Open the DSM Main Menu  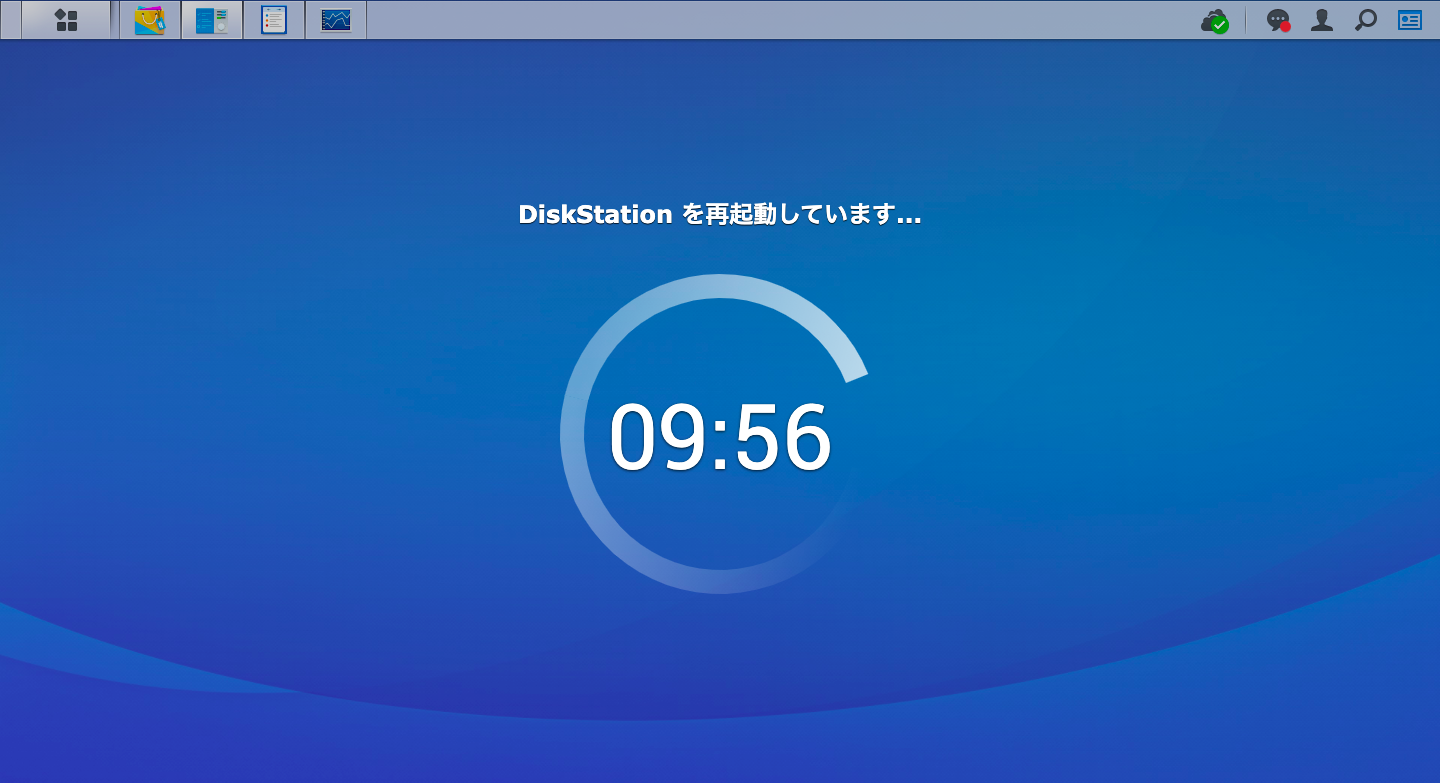(66, 20)
